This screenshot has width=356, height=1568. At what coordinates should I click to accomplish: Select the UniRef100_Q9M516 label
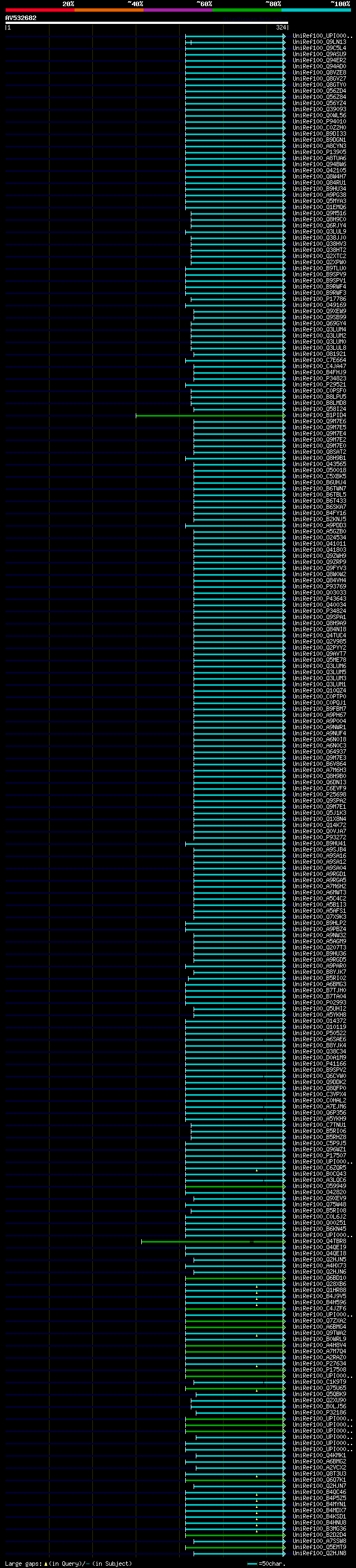pos(319,214)
